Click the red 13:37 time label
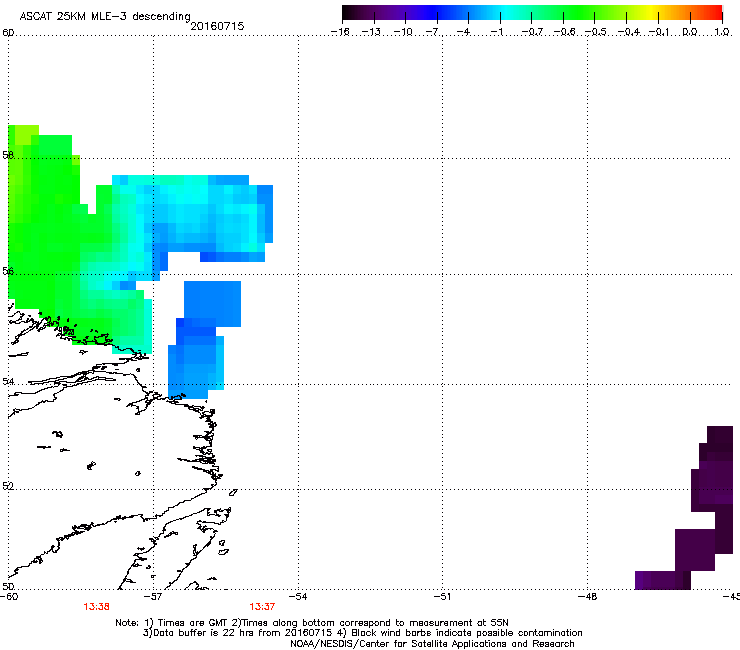740x650 pixels. tap(262, 607)
